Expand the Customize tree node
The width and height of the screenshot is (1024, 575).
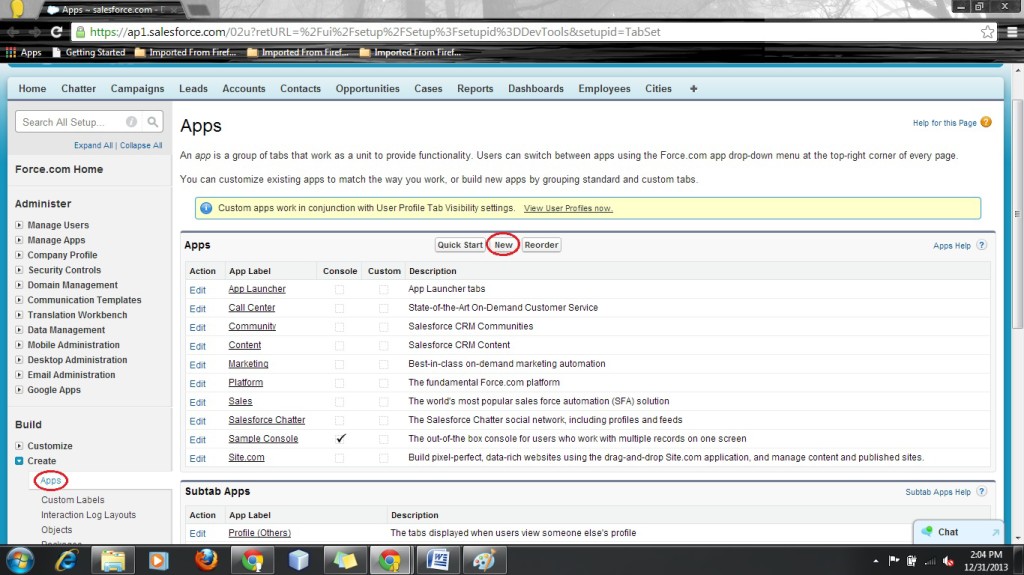[19, 446]
